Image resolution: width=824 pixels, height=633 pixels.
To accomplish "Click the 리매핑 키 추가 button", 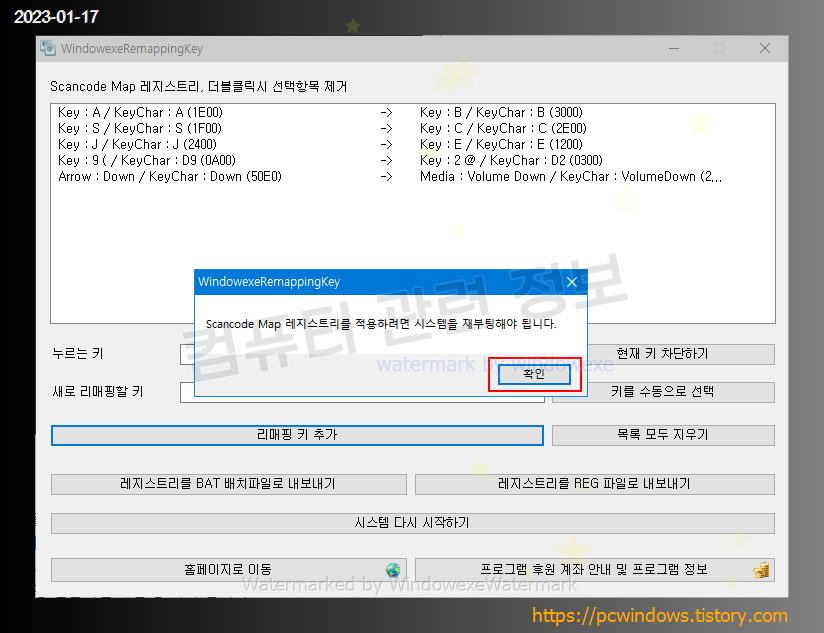I will pyautogui.click(x=297, y=435).
